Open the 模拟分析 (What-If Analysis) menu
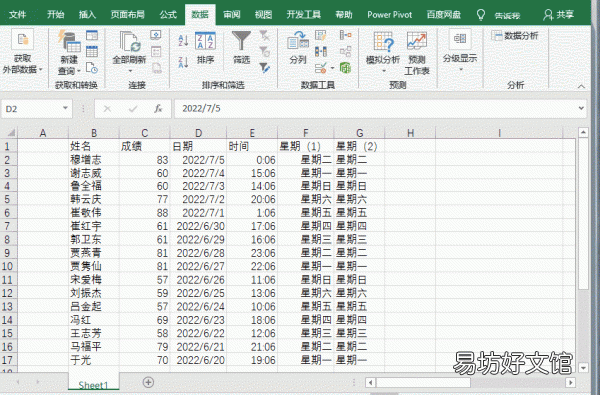The width and height of the screenshot is (600, 395). pos(383,53)
